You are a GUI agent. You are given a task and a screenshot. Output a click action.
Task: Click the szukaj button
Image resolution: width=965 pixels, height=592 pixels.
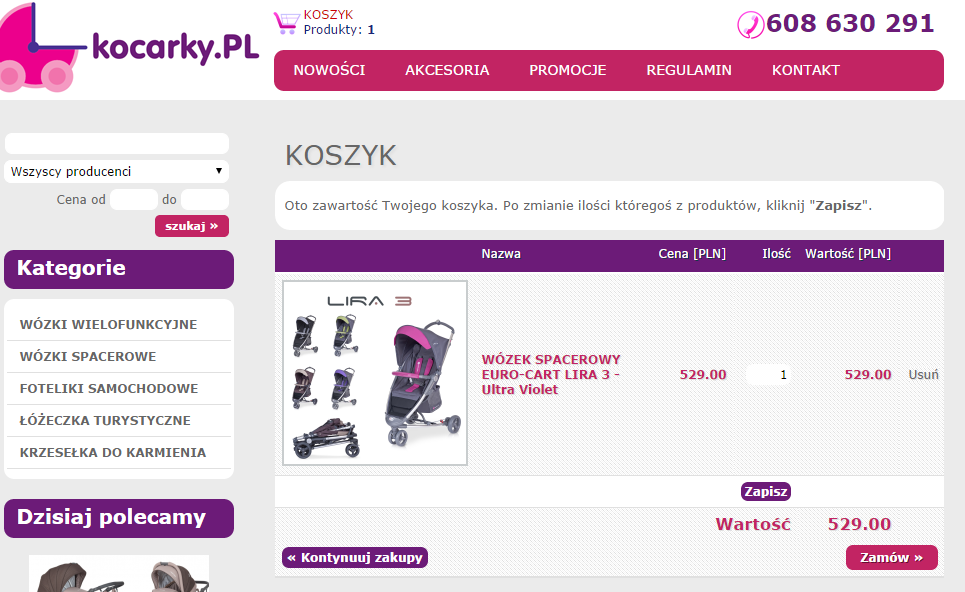click(x=191, y=226)
